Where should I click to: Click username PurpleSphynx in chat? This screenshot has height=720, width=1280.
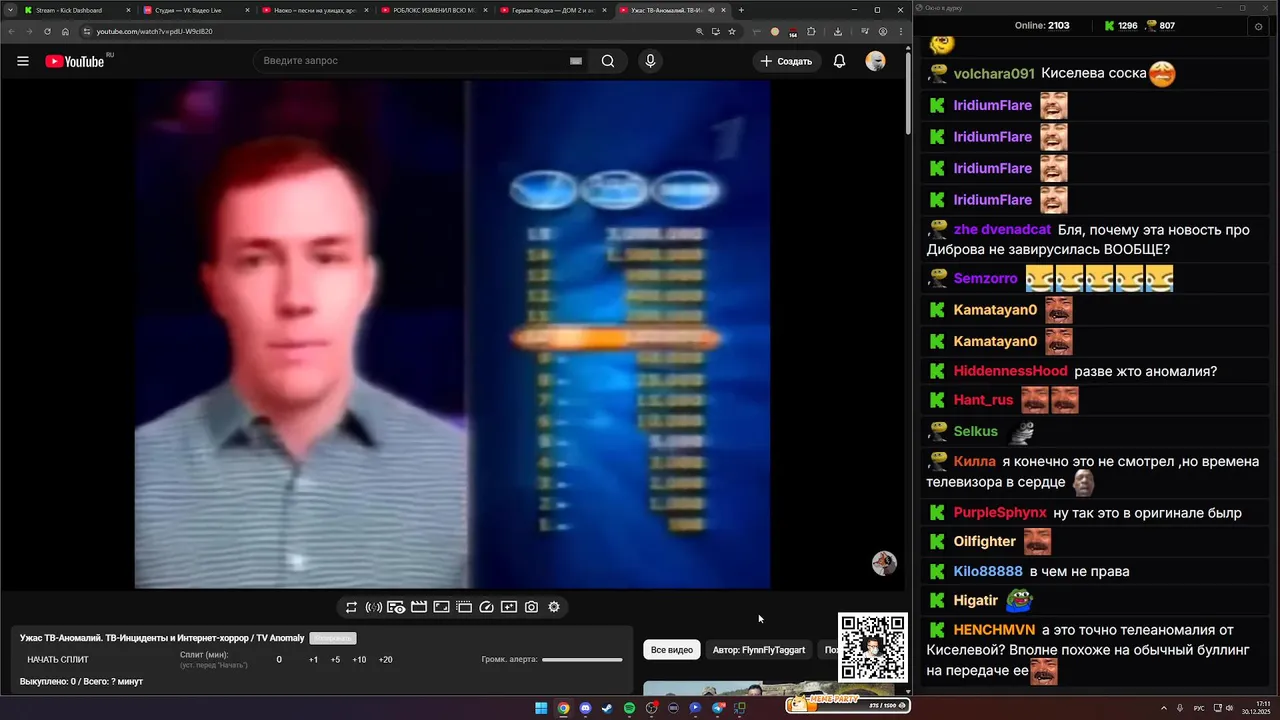coord(1000,513)
